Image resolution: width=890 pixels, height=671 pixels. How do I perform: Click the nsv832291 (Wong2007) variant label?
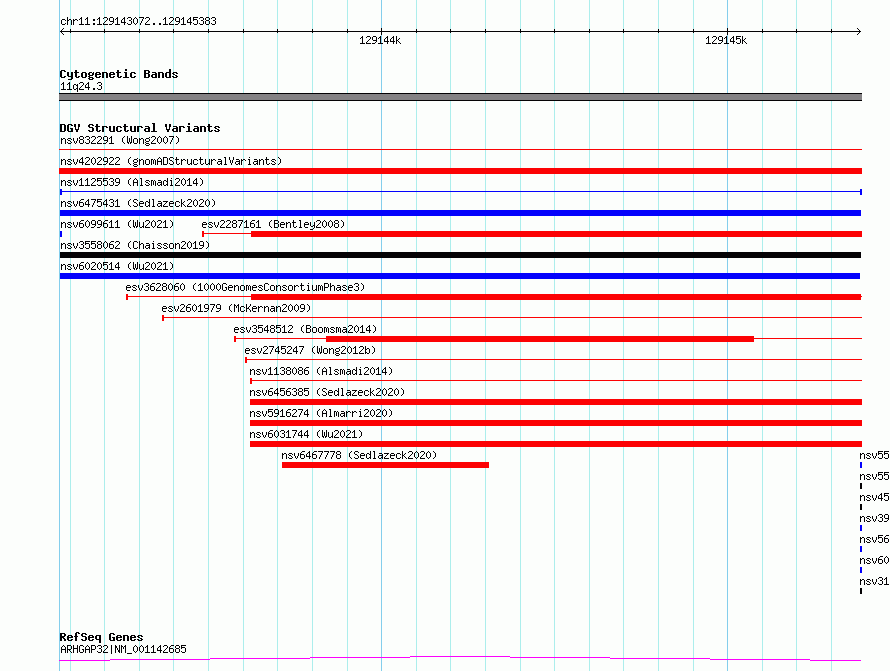(120, 140)
